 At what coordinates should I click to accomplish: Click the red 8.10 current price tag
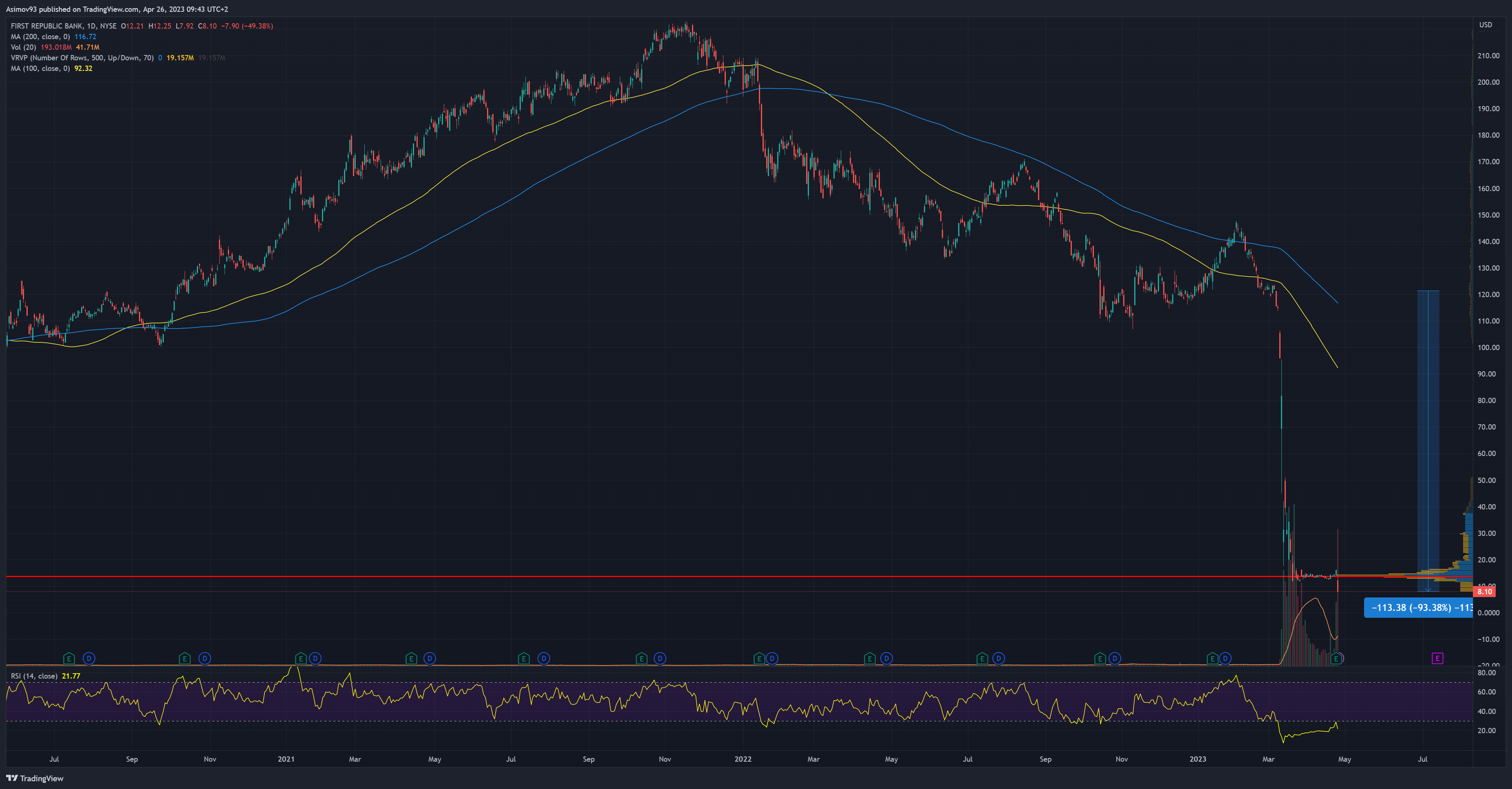[1484, 591]
